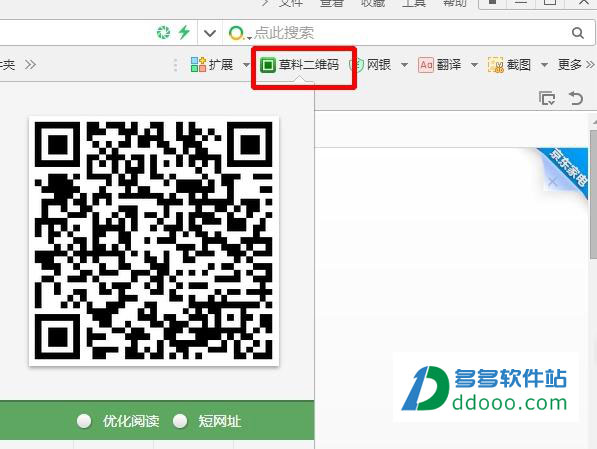Click the 截图 screenshot tool
The image size is (597, 449).
tap(509, 65)
